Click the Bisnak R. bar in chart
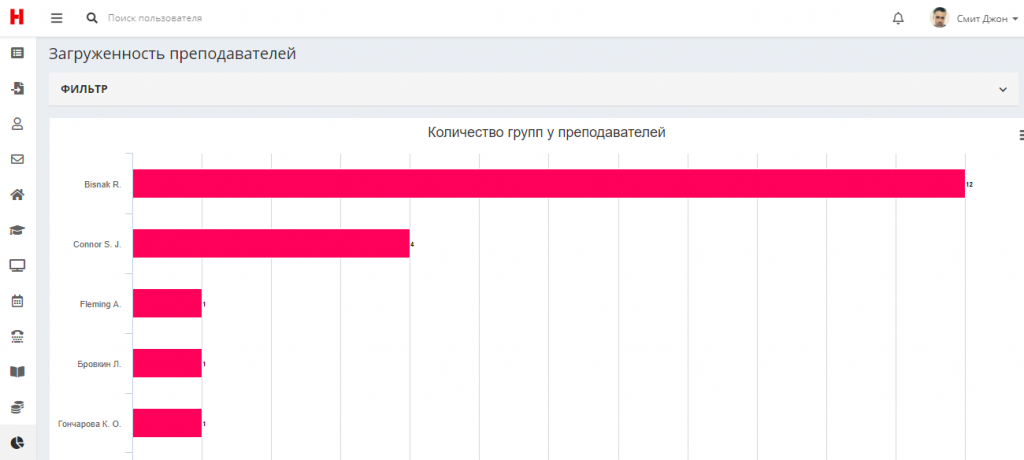This screenshot has width=1024, height=460. tap(548, 184)
